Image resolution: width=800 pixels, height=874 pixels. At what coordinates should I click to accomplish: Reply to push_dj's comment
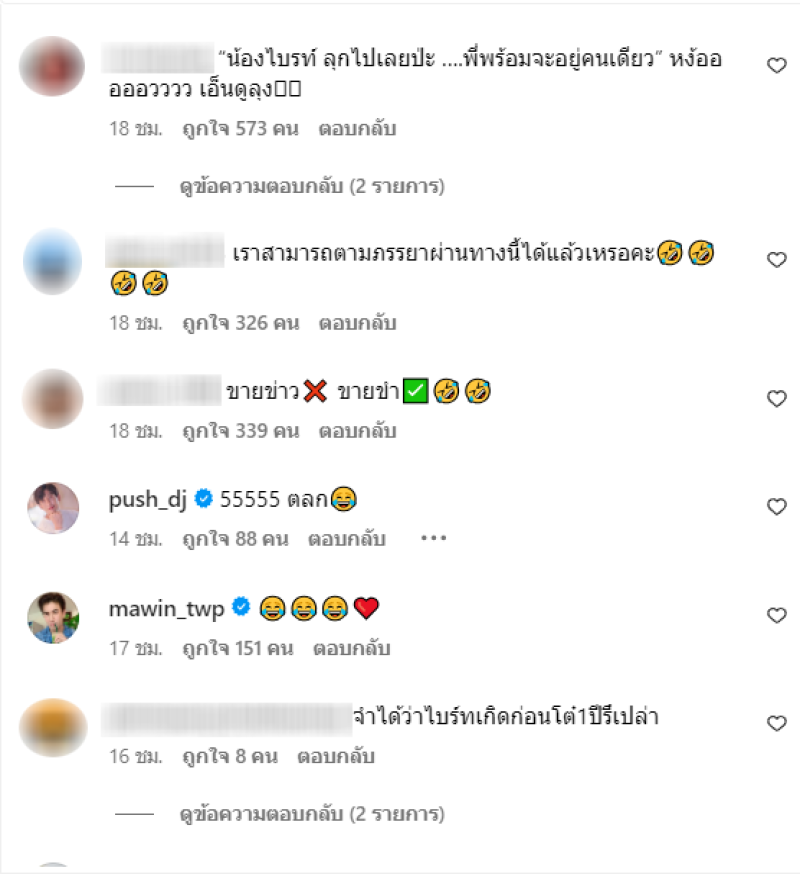click(x=347, y=539)
